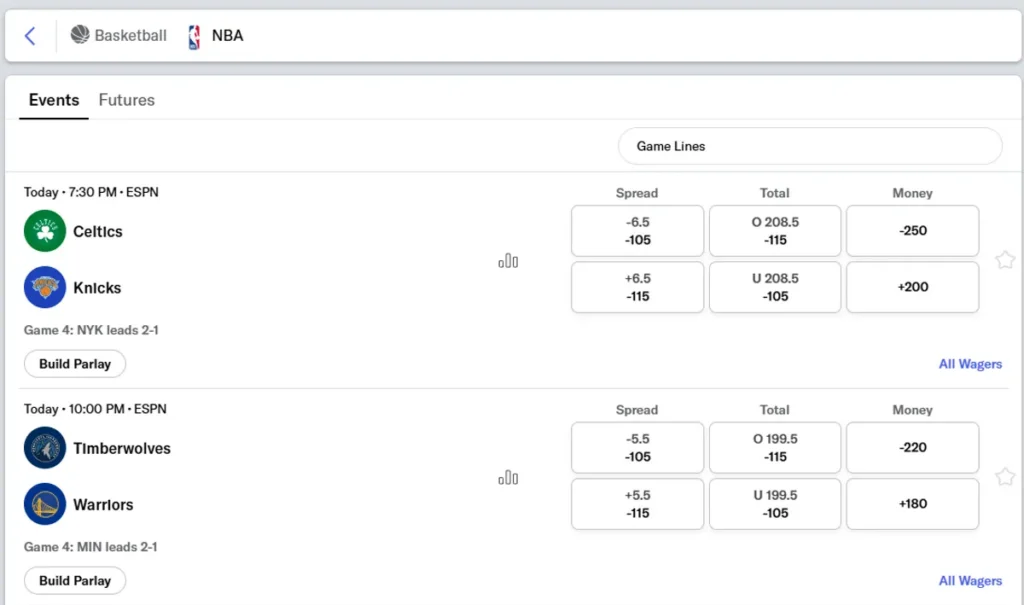
Task: Select the NBA league logo
Action: pos(194,37)
